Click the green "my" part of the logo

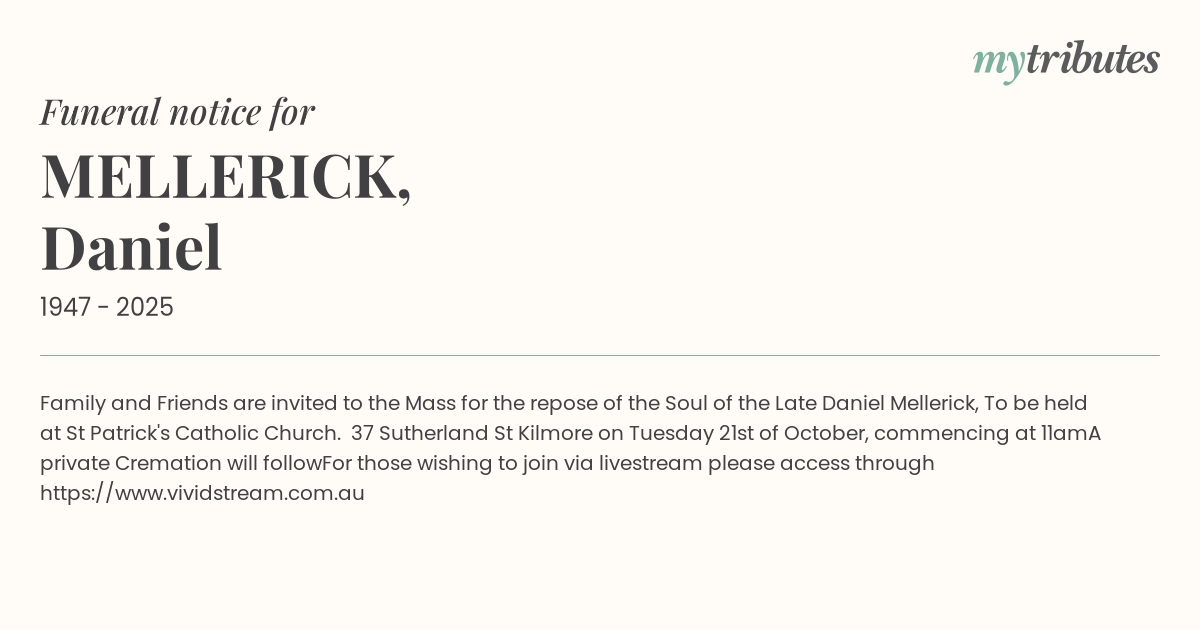(998, 60)
